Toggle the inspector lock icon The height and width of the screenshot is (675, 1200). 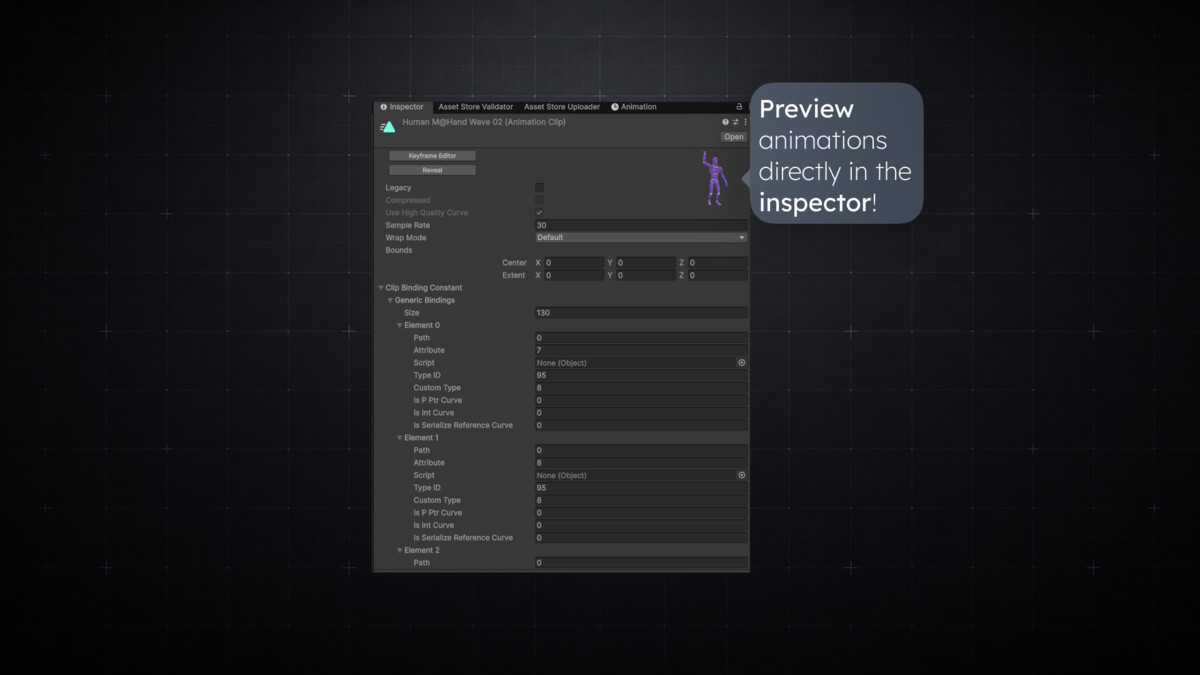(x=740, y=107)
